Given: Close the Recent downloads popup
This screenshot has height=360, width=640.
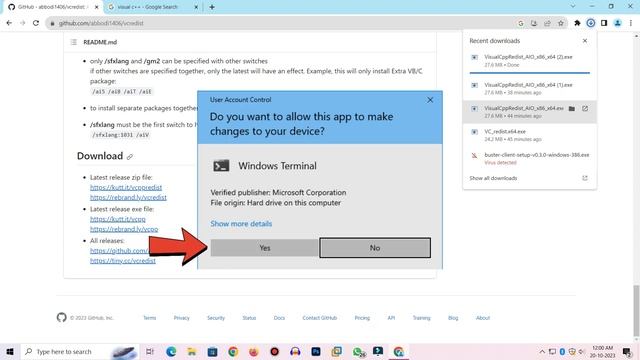Looking at the screenshot, I should click(585, 41).
